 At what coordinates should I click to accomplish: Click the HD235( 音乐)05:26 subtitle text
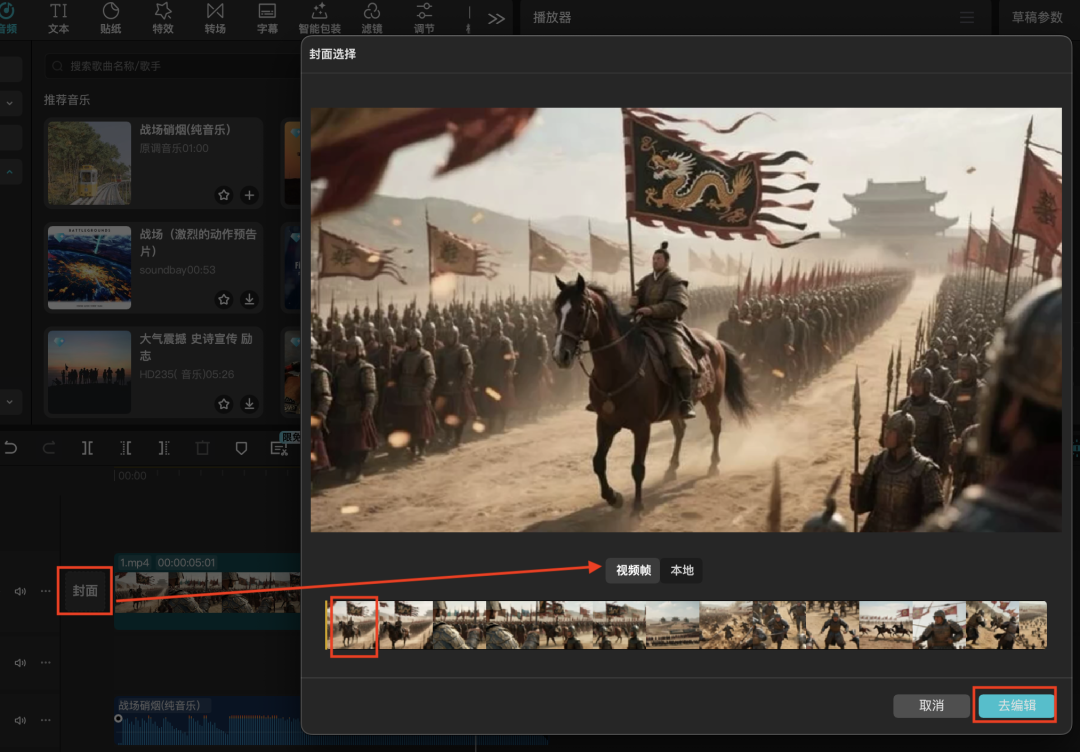187,374
